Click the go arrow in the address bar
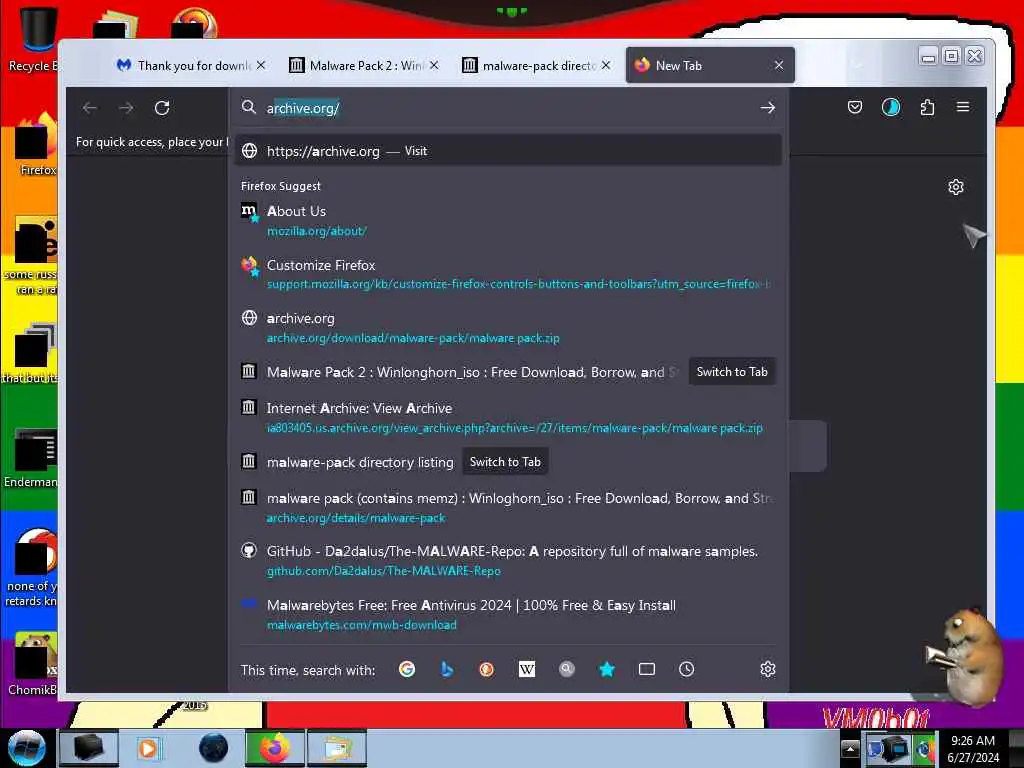 click(767, 108)
